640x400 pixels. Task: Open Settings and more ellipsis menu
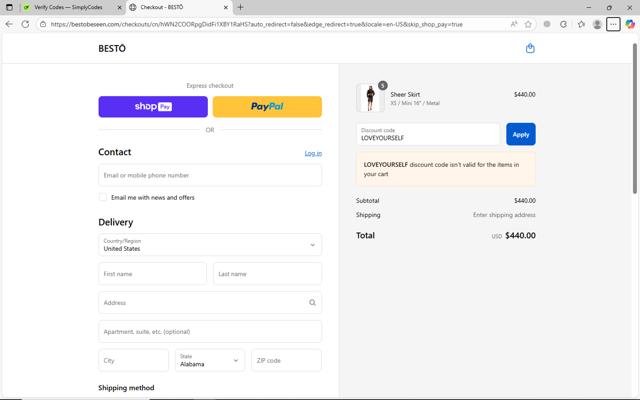[613, 24]
